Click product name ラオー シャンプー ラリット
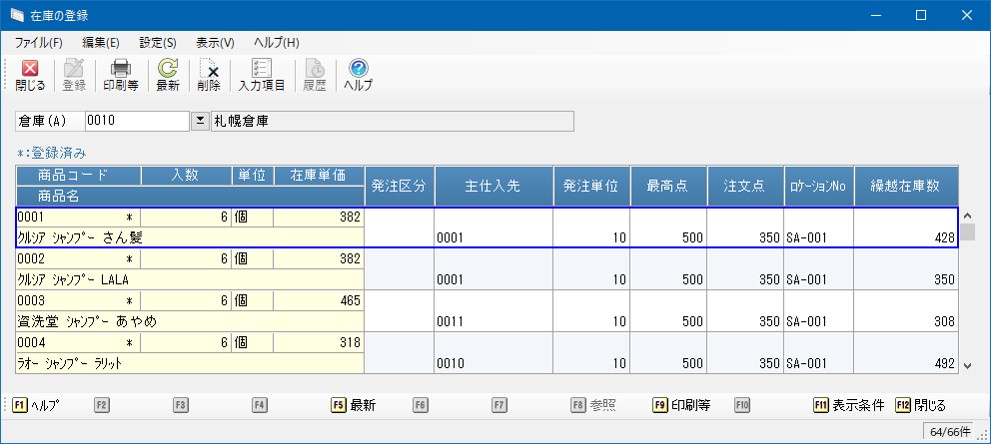991x444 pixels. 190,363
